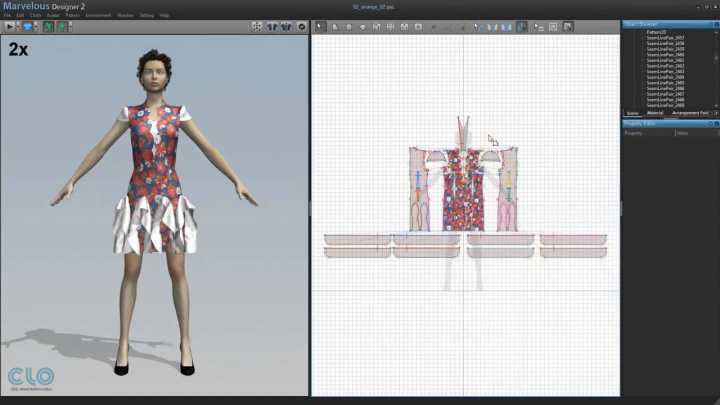Click the first green avatar icon

(x=47, y=26)
